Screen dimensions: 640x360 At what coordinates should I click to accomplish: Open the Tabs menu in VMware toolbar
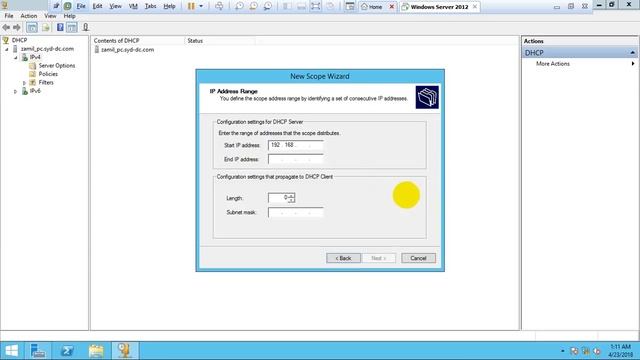(151, 6)
